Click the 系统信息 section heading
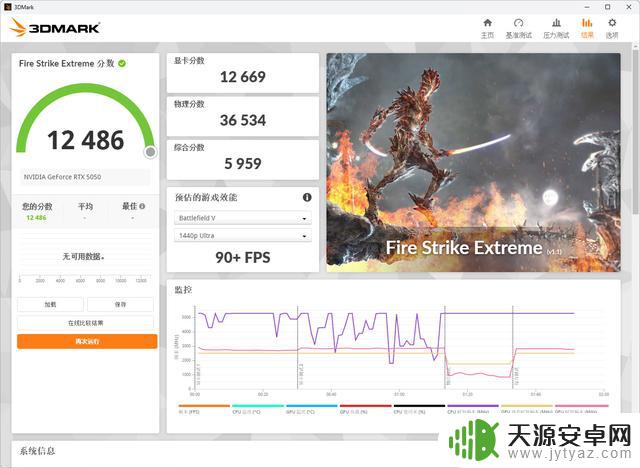Screen dimensions: 640x468 pos(37,451)
